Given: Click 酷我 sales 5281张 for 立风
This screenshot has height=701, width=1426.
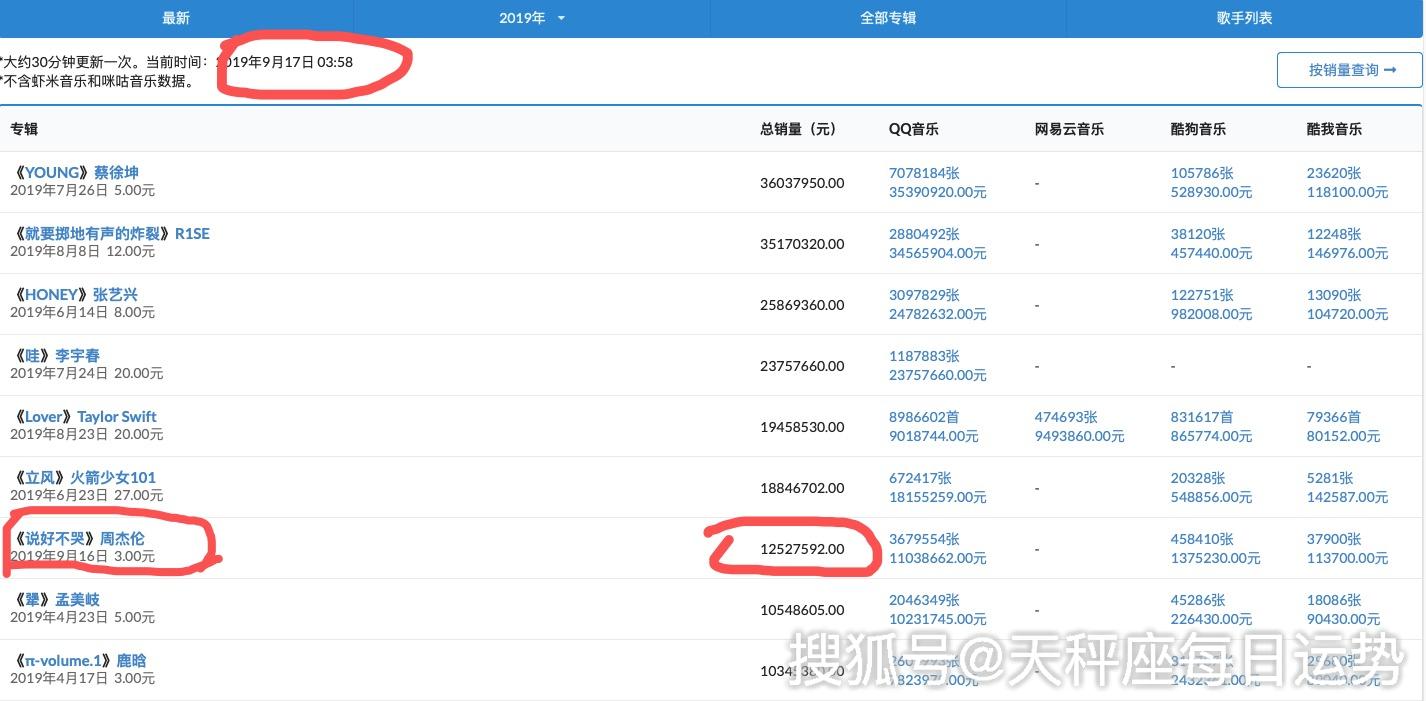Looking at the screenshot, I should coord(1330,478).
